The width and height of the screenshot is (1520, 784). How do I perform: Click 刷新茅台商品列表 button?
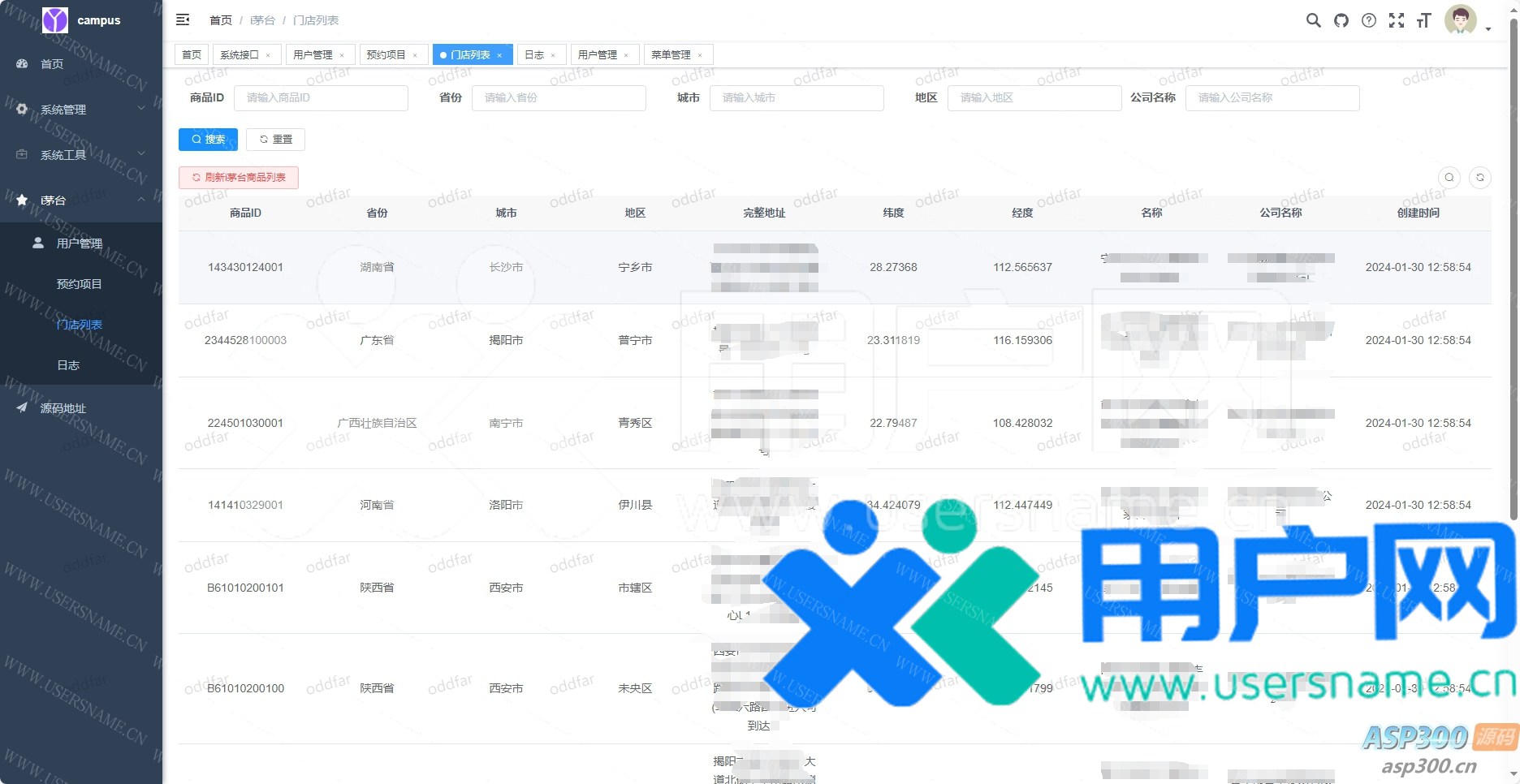239,177
